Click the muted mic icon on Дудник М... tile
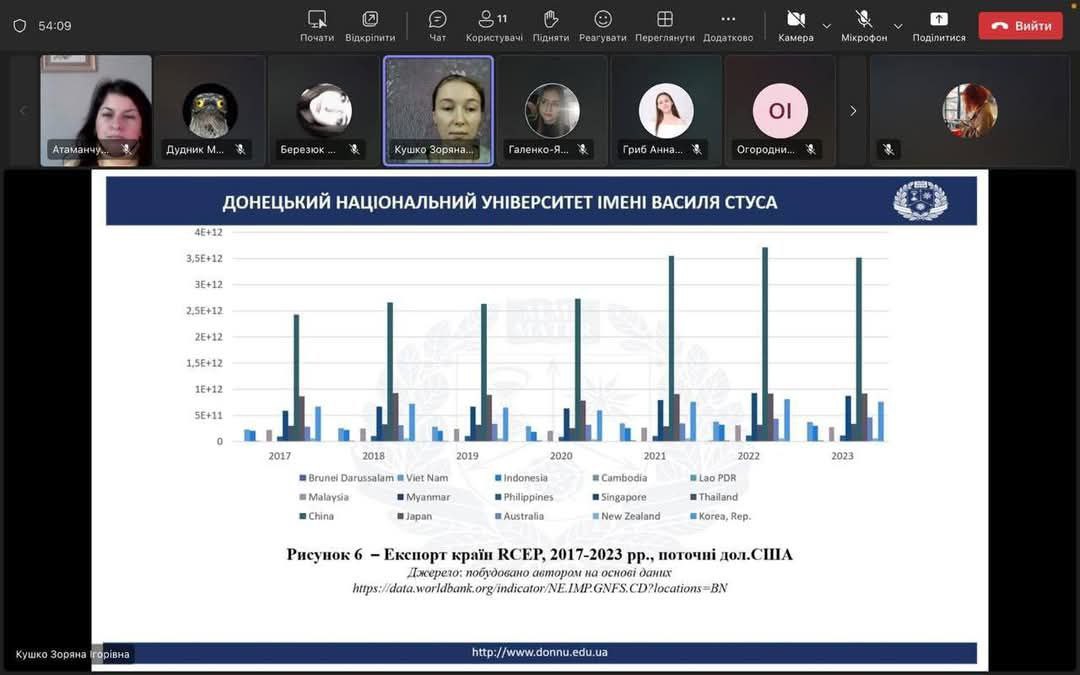This screenshot has width=1080, height=675. pyautogui.click(x=240, y=149)
